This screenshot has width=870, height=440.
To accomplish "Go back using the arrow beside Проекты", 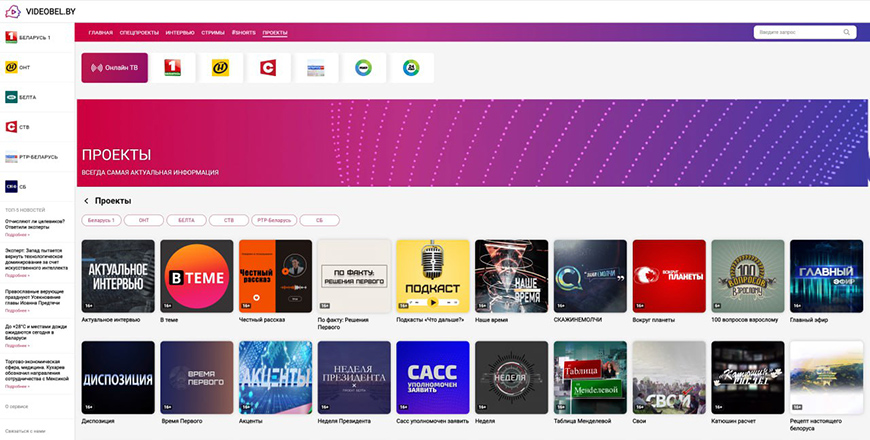I will point(86,201).
